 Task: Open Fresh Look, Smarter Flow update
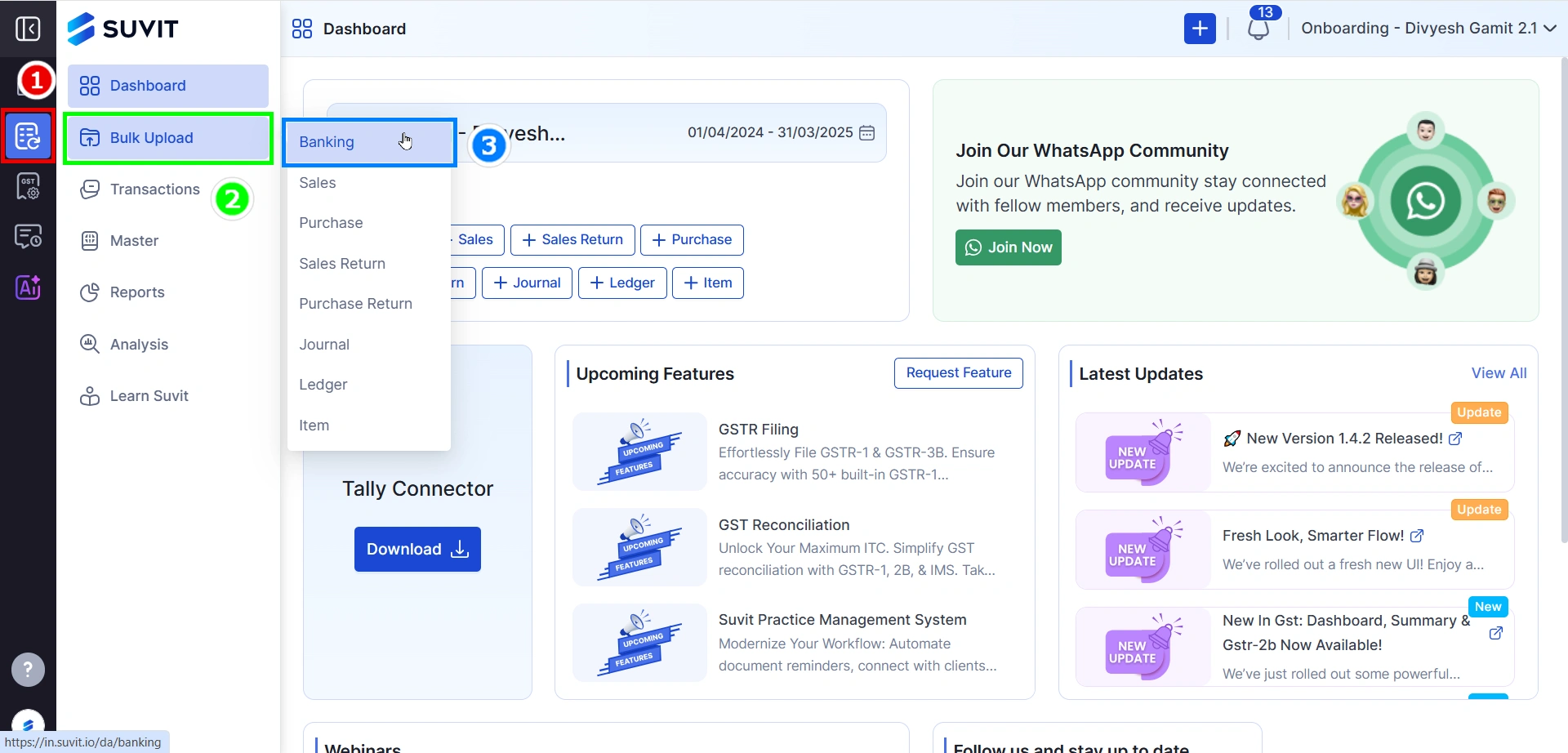(x=1313, y=536)
